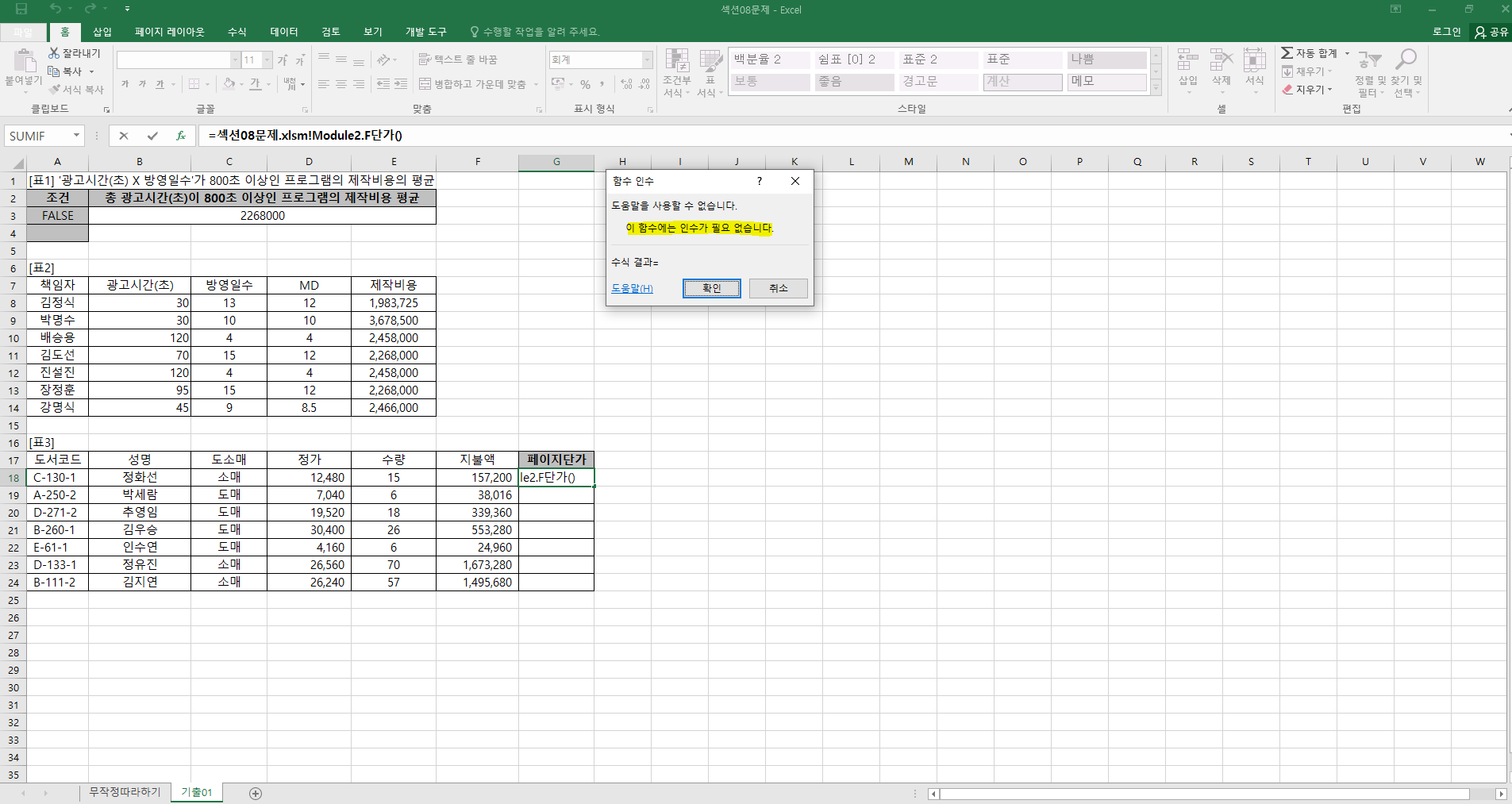The image size is (1512, 804).
Task: Toggle bold formatting in the 글꼴 group
Action: [x=125, y=84]
